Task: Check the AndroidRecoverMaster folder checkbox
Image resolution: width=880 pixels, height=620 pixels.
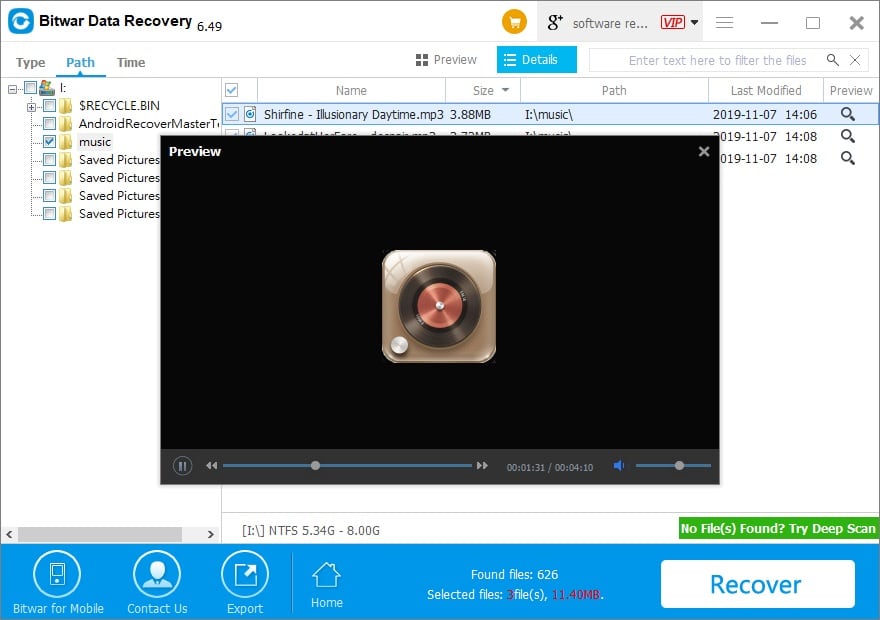Action: click(49, 123)
